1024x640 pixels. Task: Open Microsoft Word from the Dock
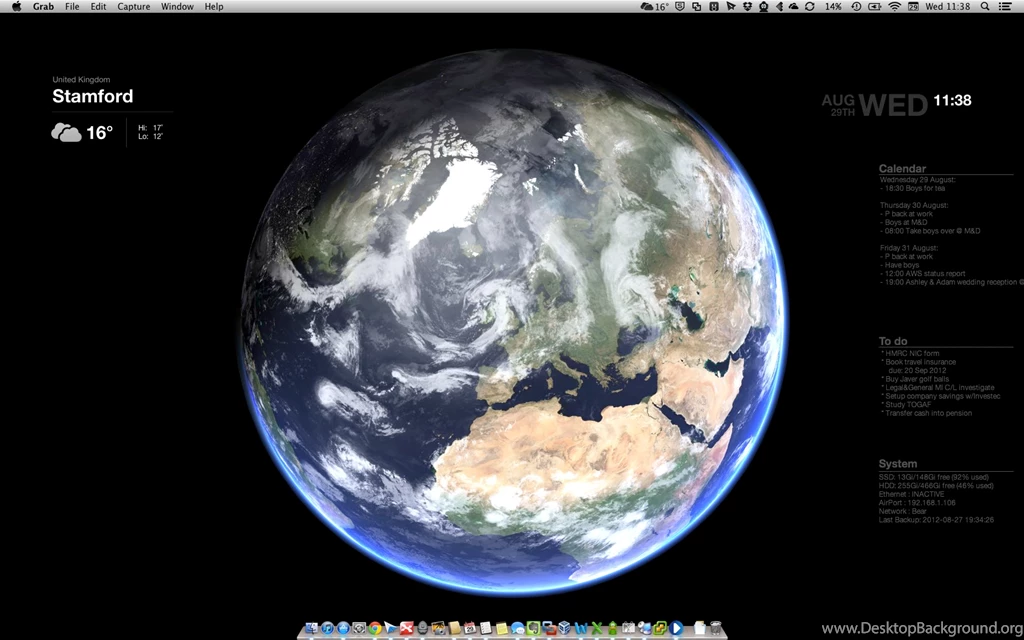coord(580,628)
